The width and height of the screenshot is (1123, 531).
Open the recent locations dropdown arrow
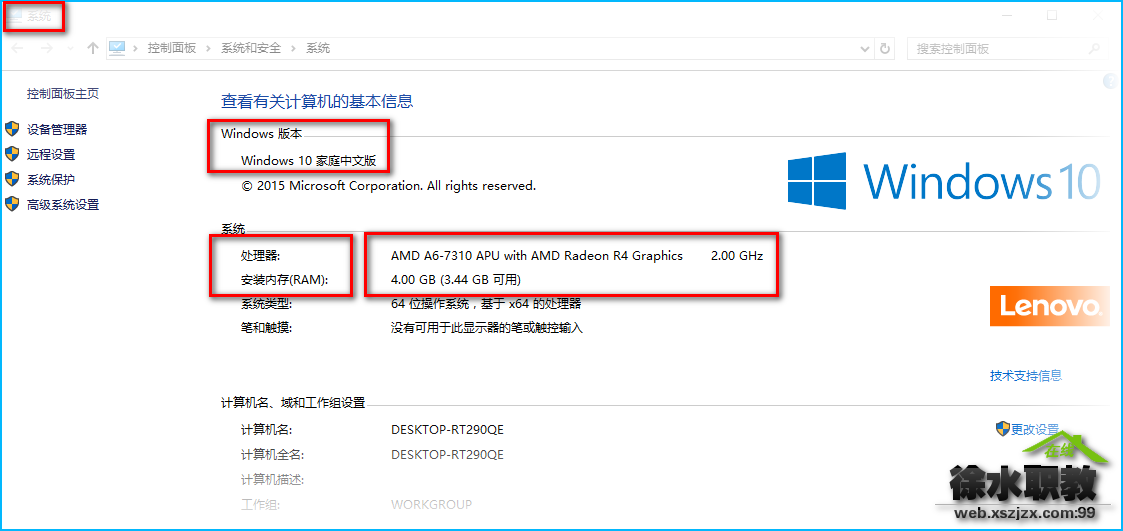[x=69, y=49]
